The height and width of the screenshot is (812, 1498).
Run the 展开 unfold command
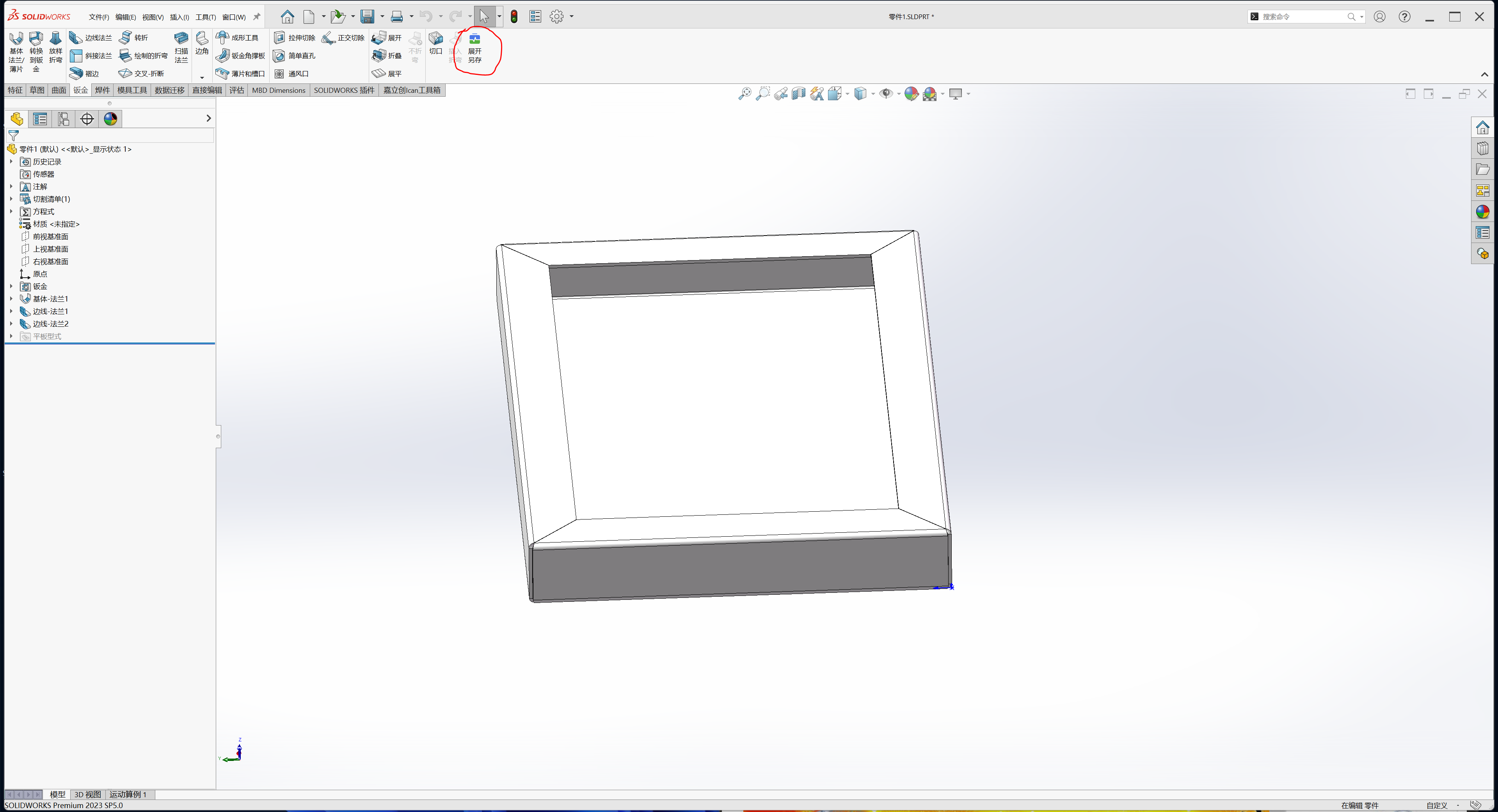click(387, 38)
